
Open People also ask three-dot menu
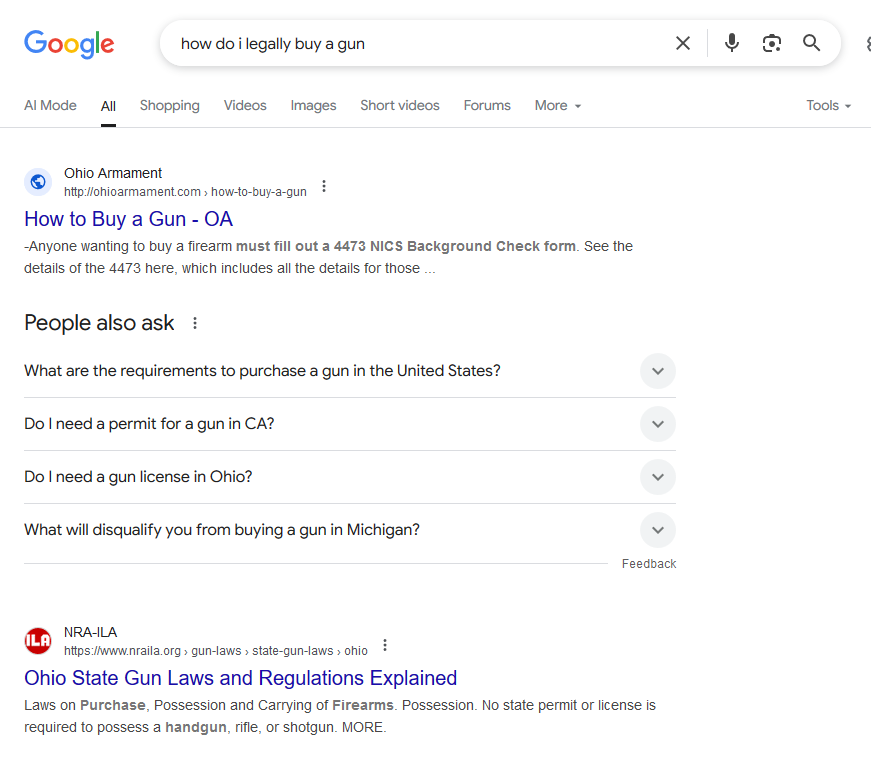click(x=195, y=323)
